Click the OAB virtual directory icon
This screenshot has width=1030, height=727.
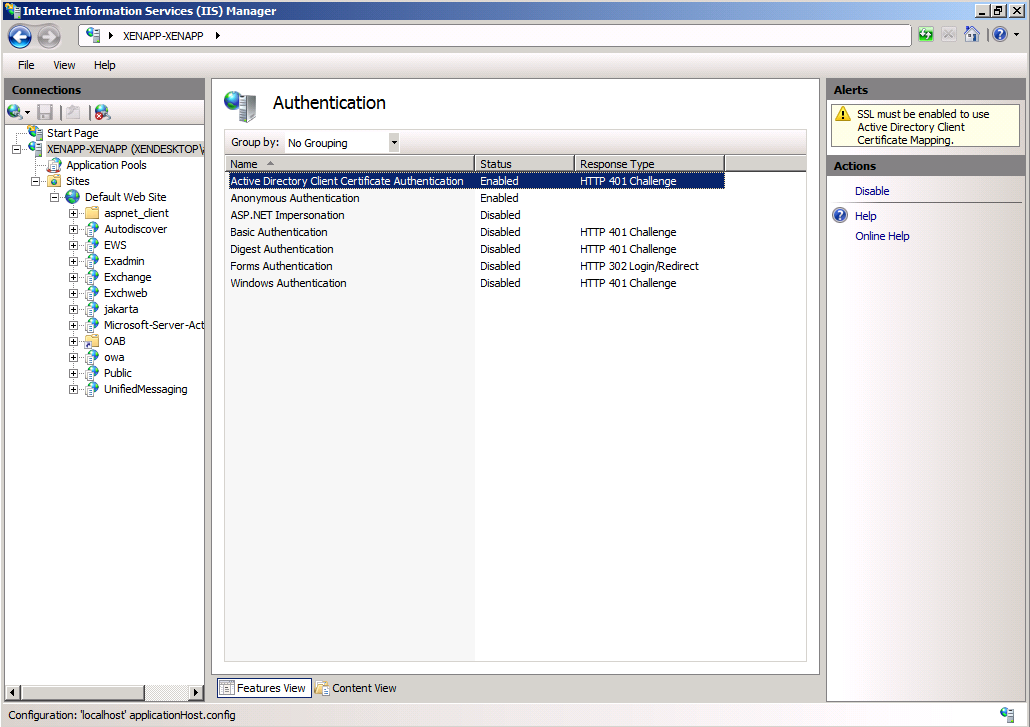(91, 341)
